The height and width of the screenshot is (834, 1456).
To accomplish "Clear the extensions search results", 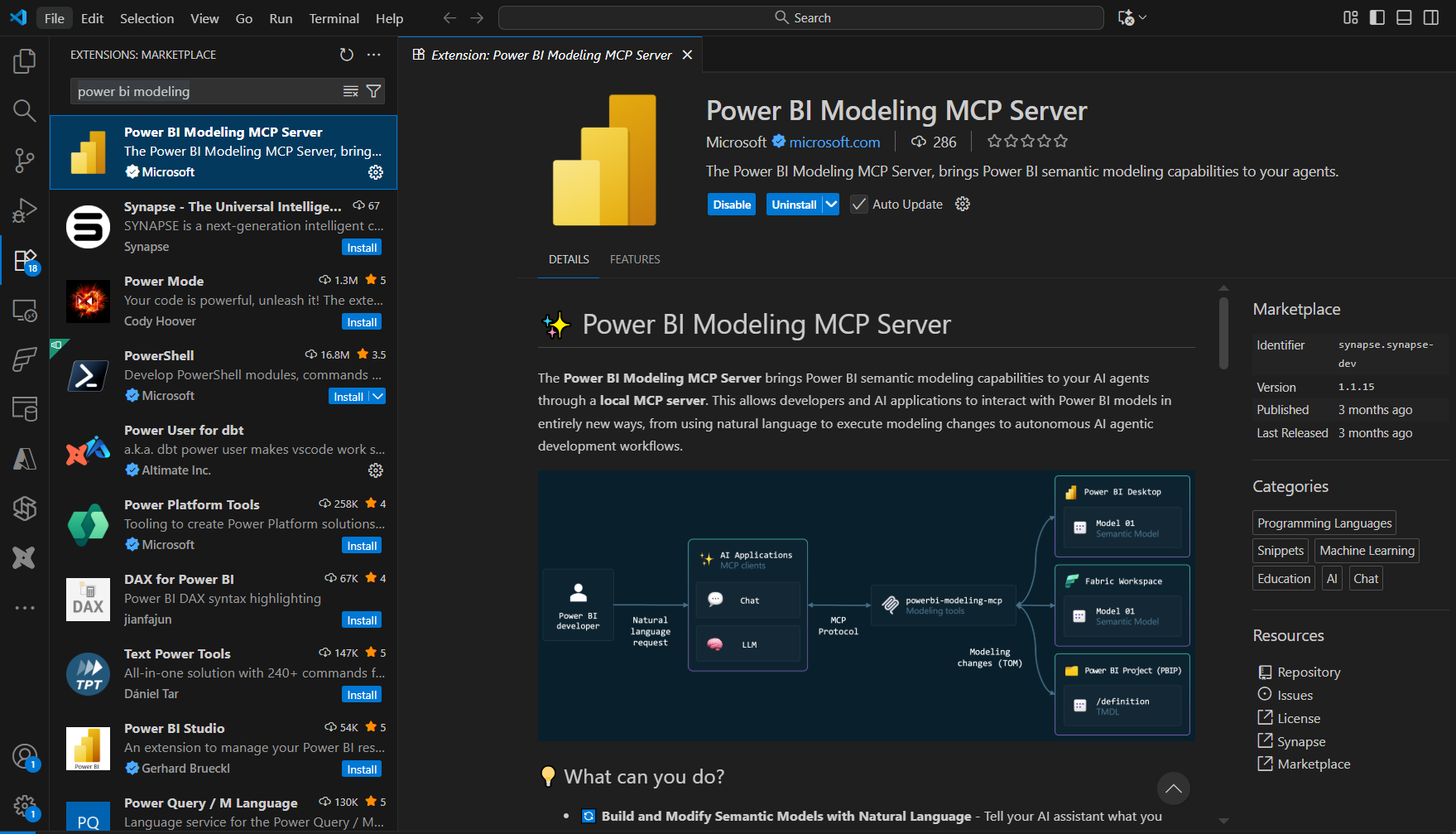I will (x=351, y=91).
